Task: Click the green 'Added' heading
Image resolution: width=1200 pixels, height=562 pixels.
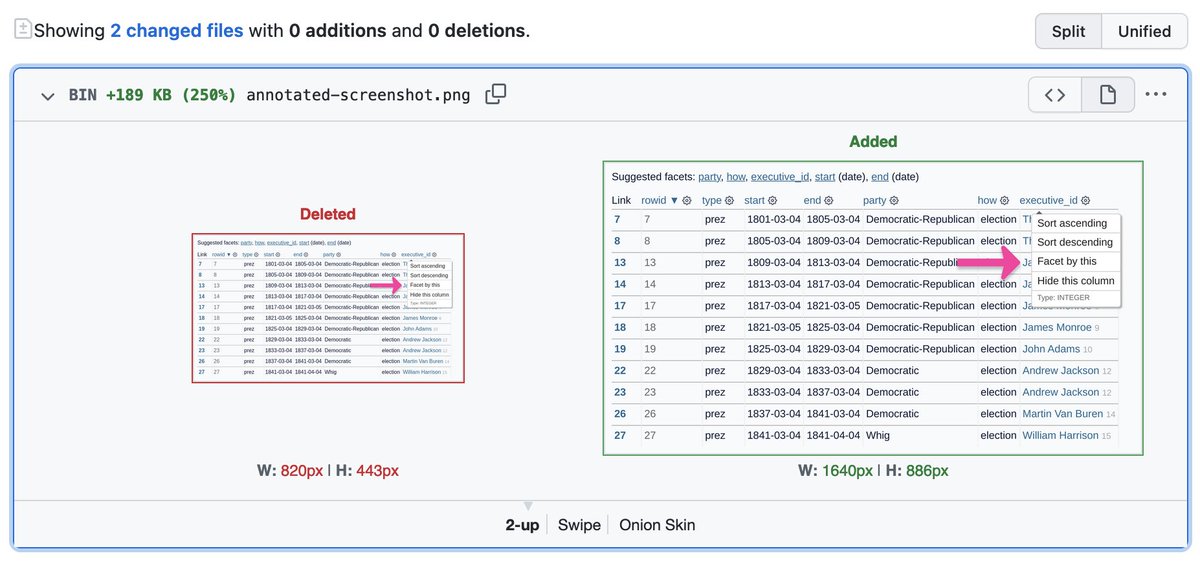Action: click(x=873, y=142)
